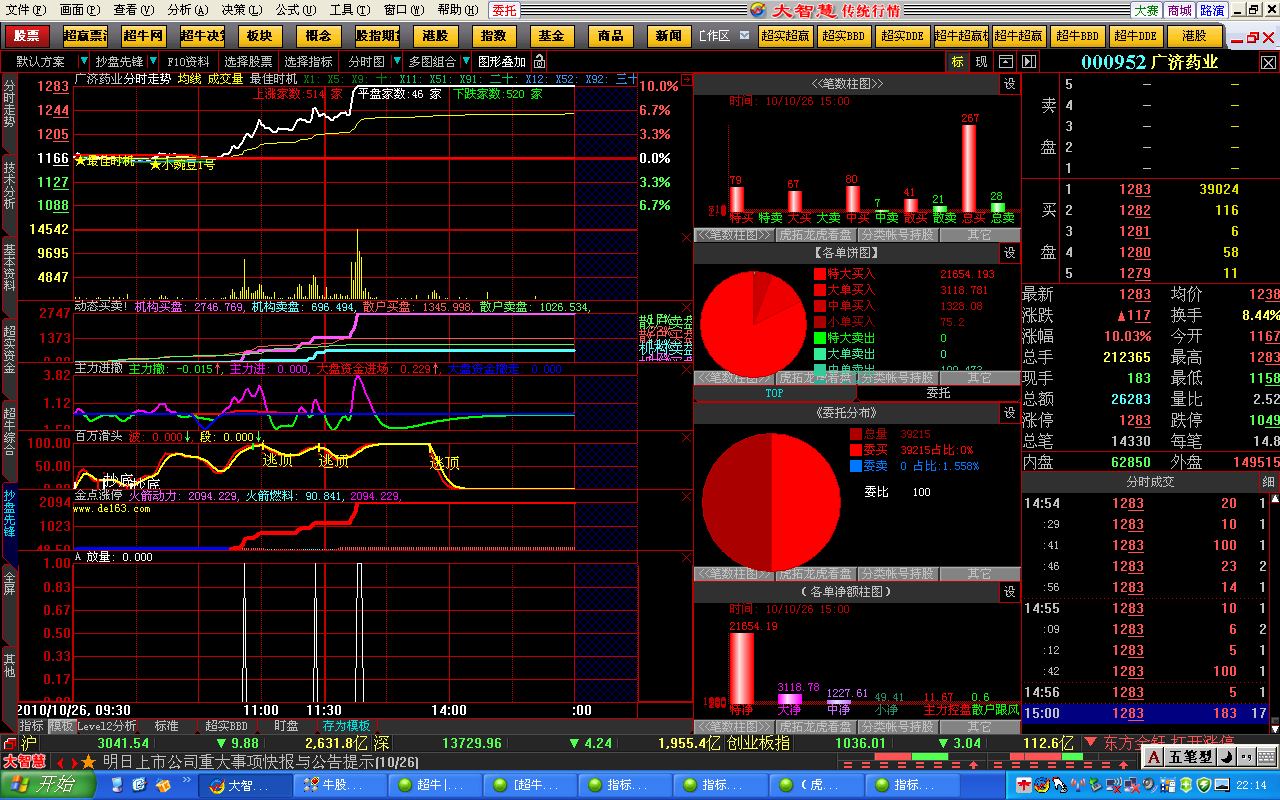
Task: Expand the dropdown arrow after 抄盘先锋
Action: click(x=153, y=61)
